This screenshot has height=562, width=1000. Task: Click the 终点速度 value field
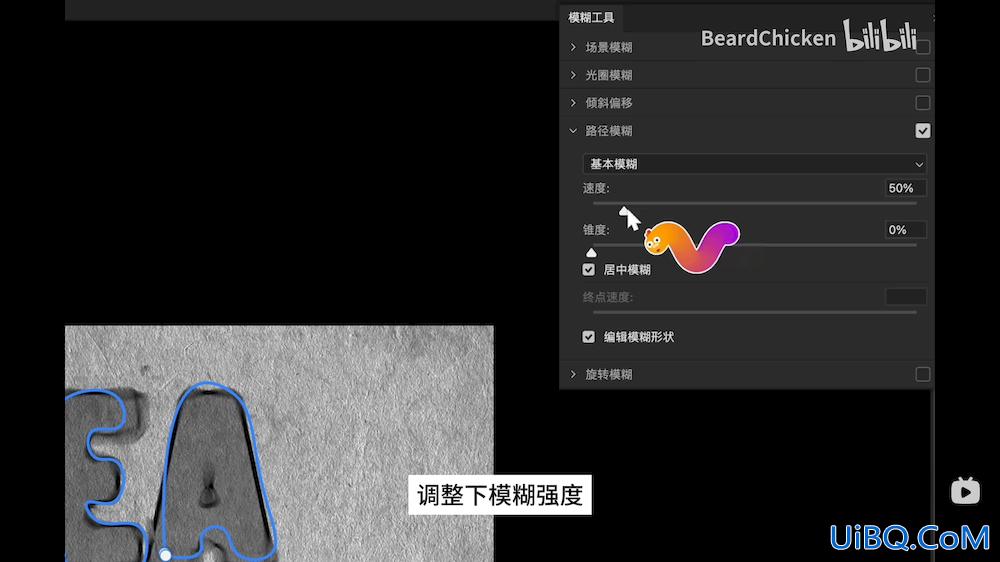click(906, 297)
